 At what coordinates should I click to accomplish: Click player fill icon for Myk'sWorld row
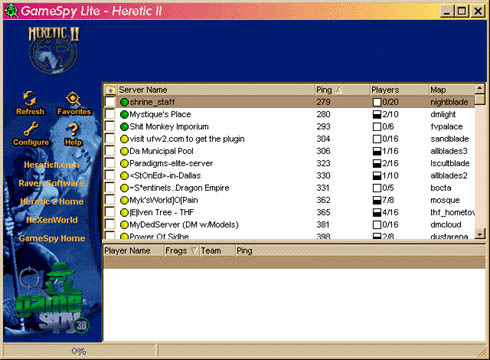377,200
